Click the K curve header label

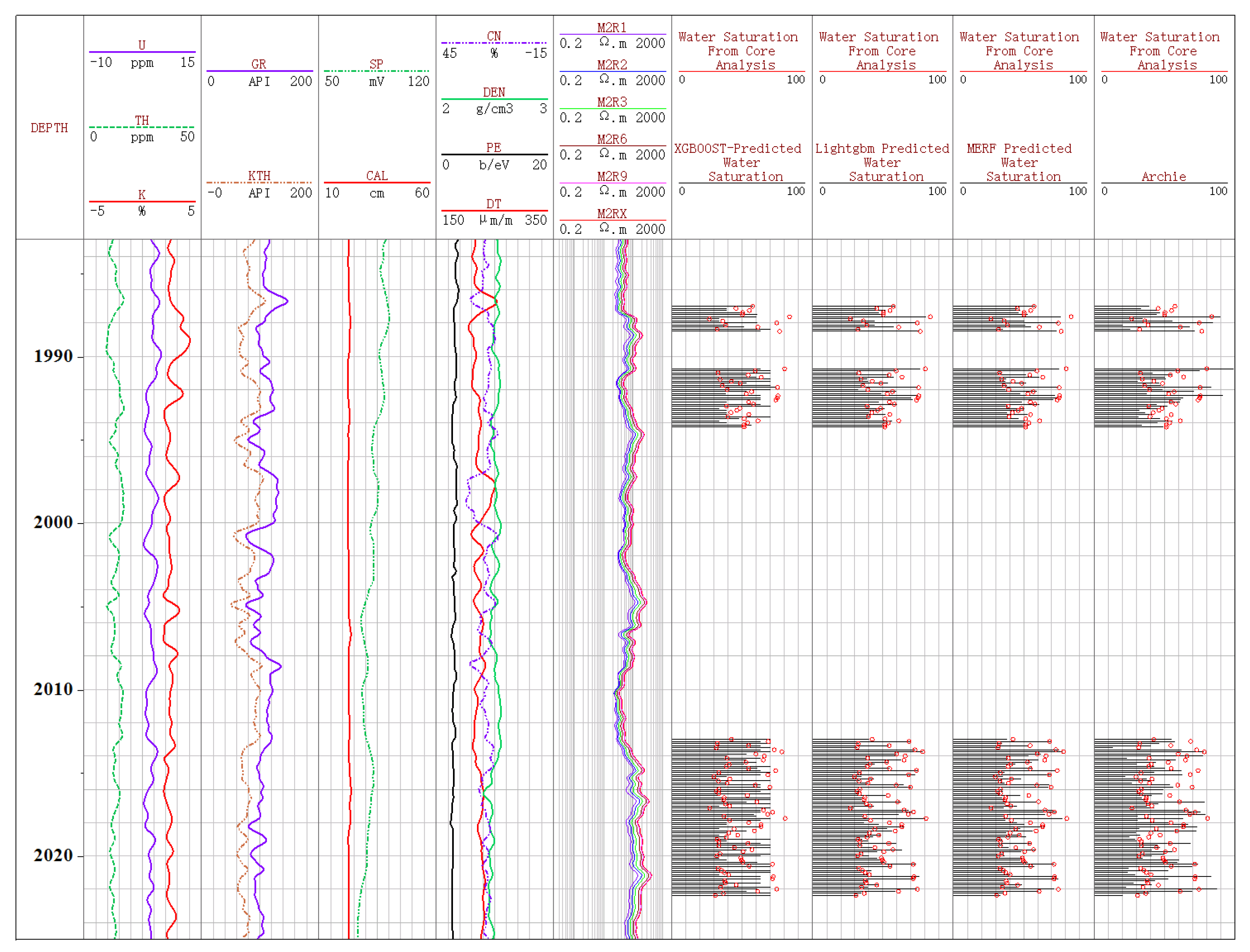tap(142, 195)
